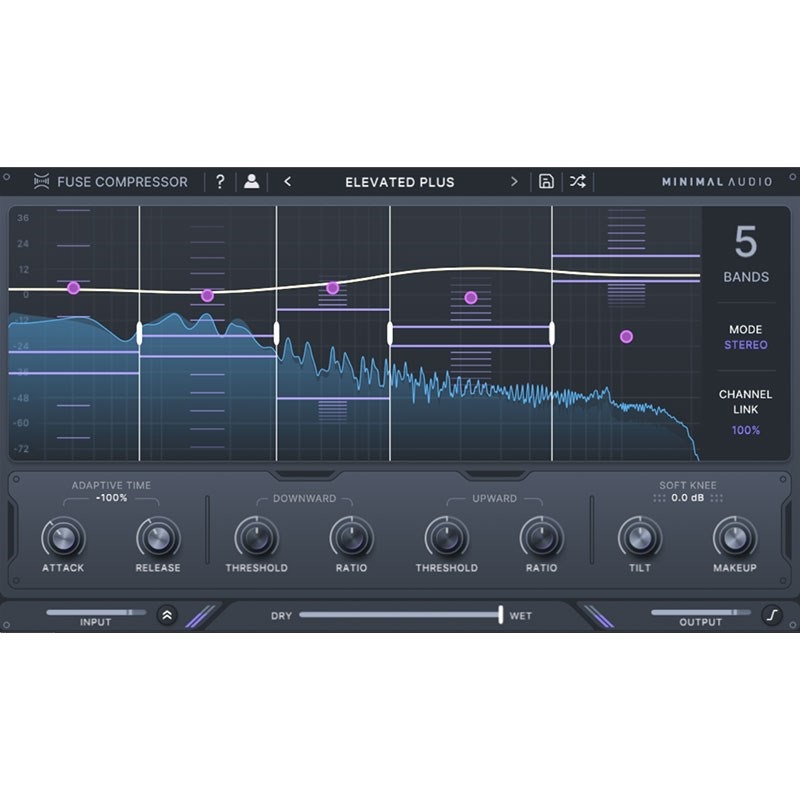Click the dots left of Soft Knee value

tap(659, 498)
